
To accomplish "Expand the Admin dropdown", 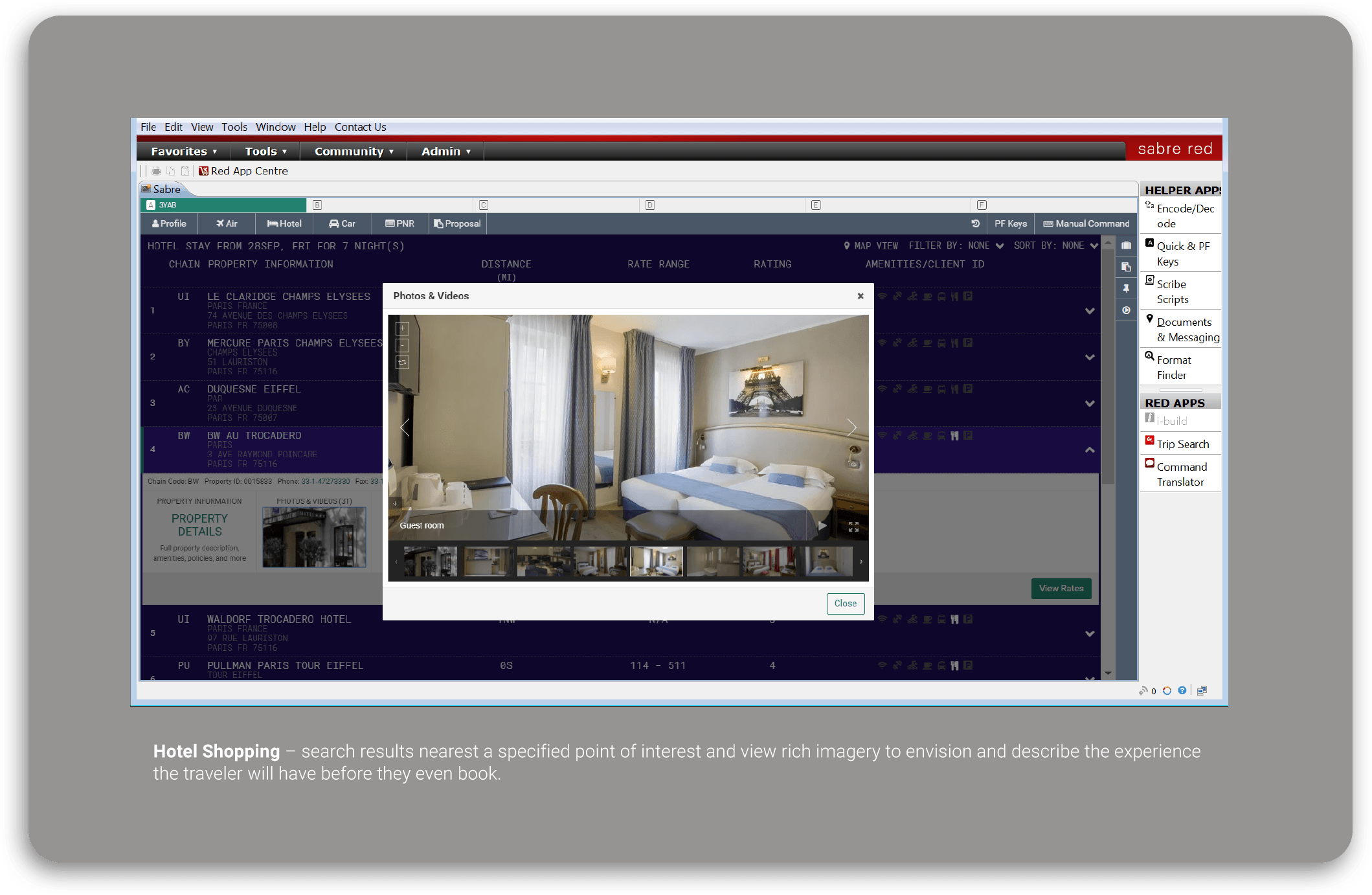I will click(x=445, y=152).
